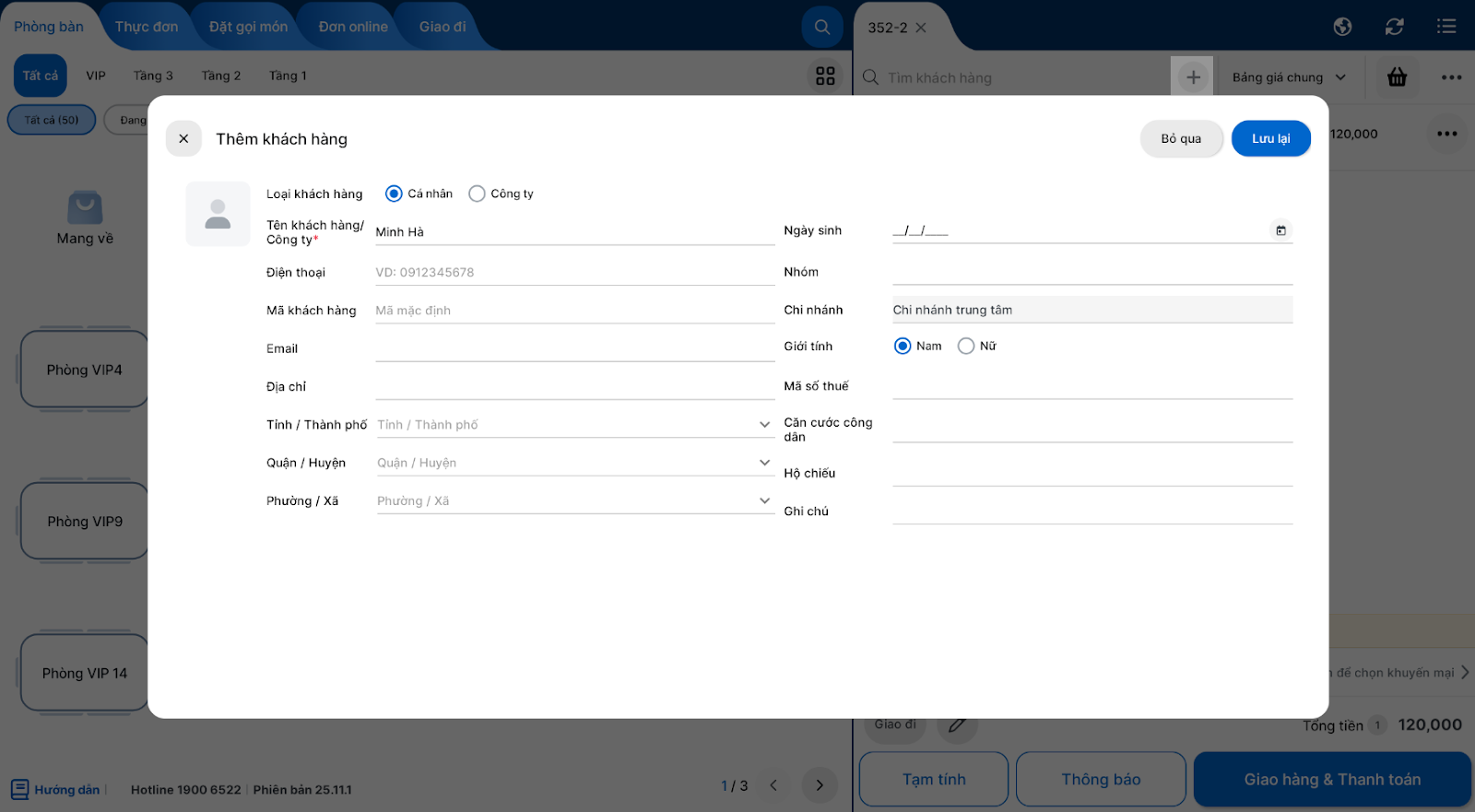Click the Tất cả (50) status filter
Viewport: 1475px width, 812px height.
tap(52, 120)
